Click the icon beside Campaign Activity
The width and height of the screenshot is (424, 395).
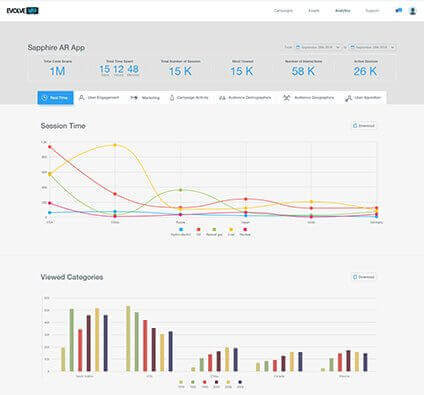pyautogui.click(x=172, y=98)
